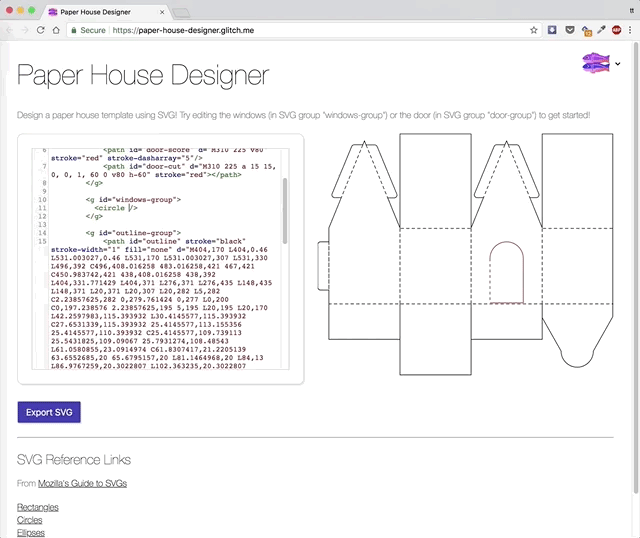The image size is (640, 538).
Task: Open the Chrome three-dot menu
Action: click(630, 30)
